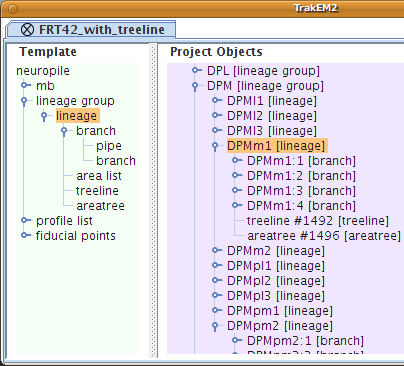Expand the DPMpl3 lineage node
This screenshot has height=366, width=404.
[x=216, y=295]
